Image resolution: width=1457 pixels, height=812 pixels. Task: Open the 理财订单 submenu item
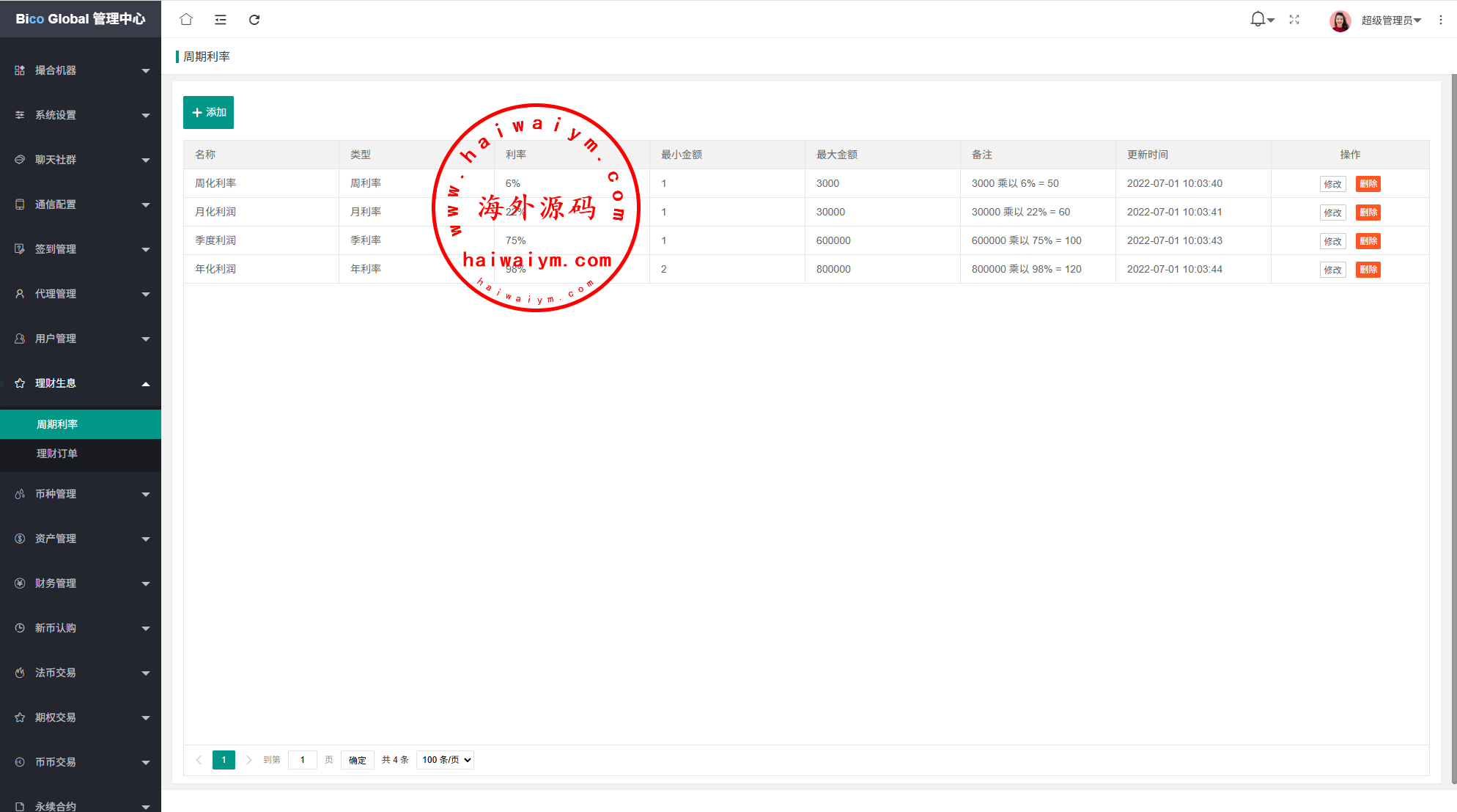(x=57, y=454)
